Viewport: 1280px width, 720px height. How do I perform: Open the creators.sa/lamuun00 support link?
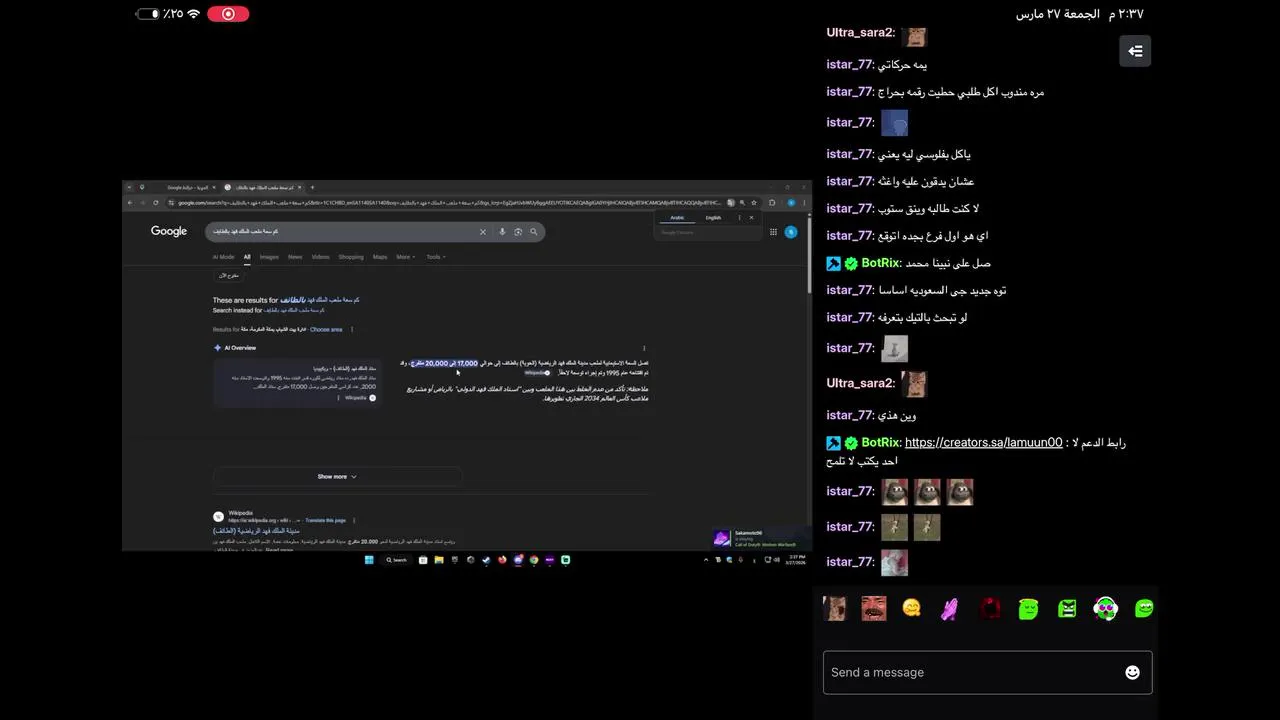[983, 443]
